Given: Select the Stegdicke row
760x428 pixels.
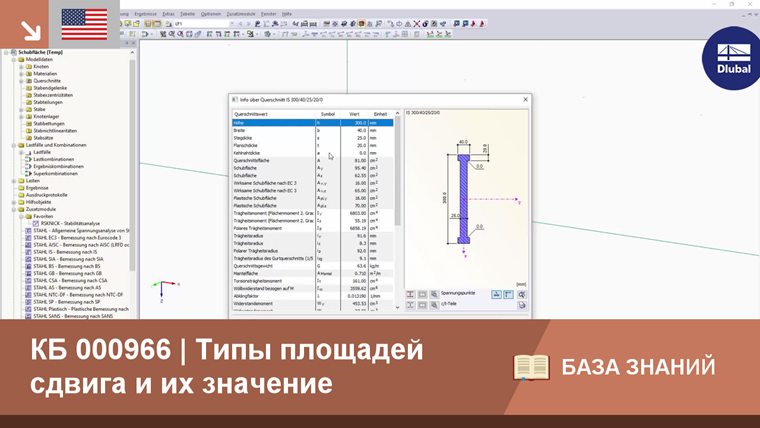Looking at the screenshot, I should click(x=313, y=138).
